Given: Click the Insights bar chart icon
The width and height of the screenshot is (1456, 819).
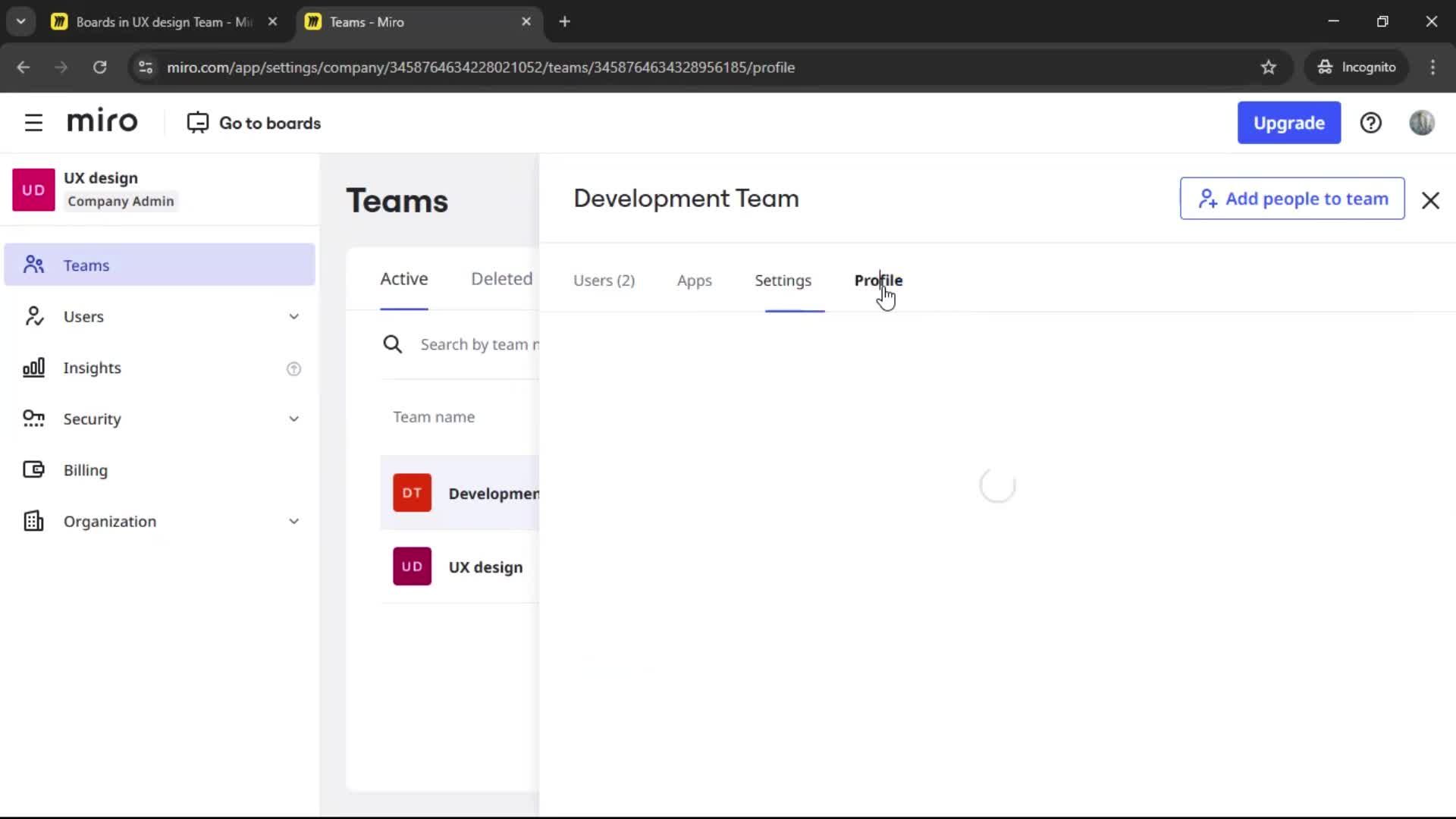Looking at the screenshot, I should click(x=33, y=368).
